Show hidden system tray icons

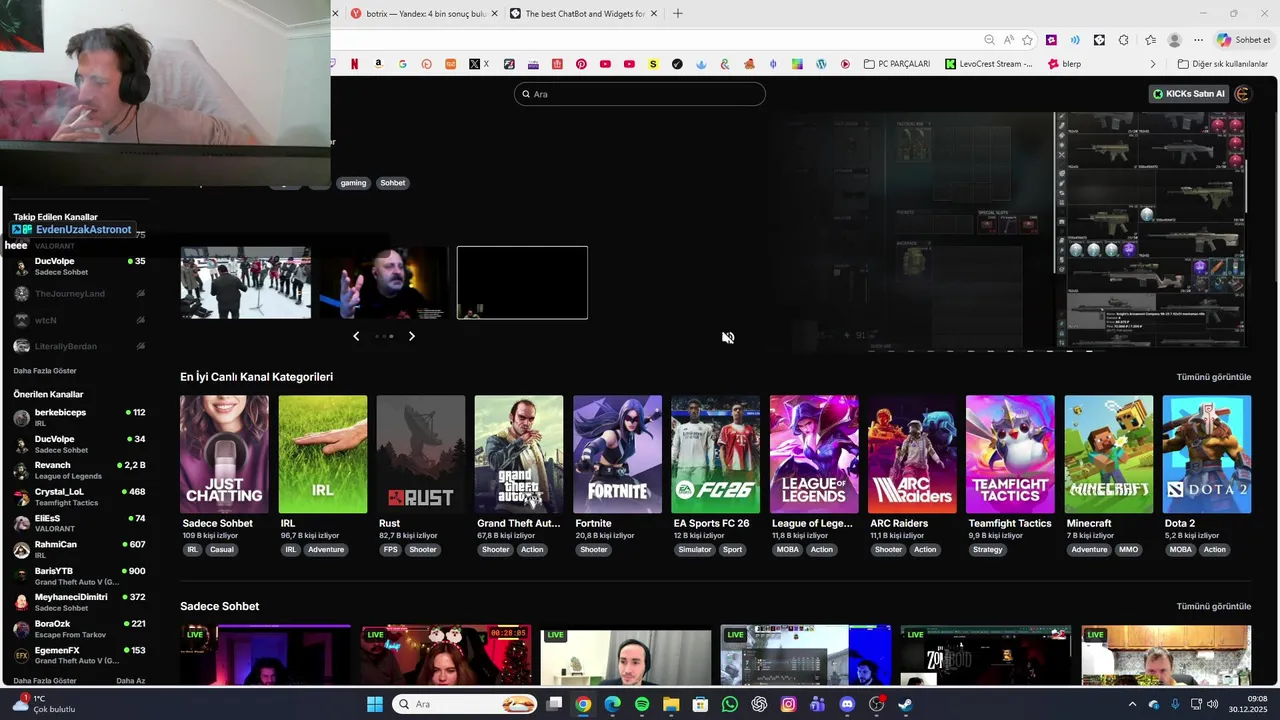(1132, 704)
